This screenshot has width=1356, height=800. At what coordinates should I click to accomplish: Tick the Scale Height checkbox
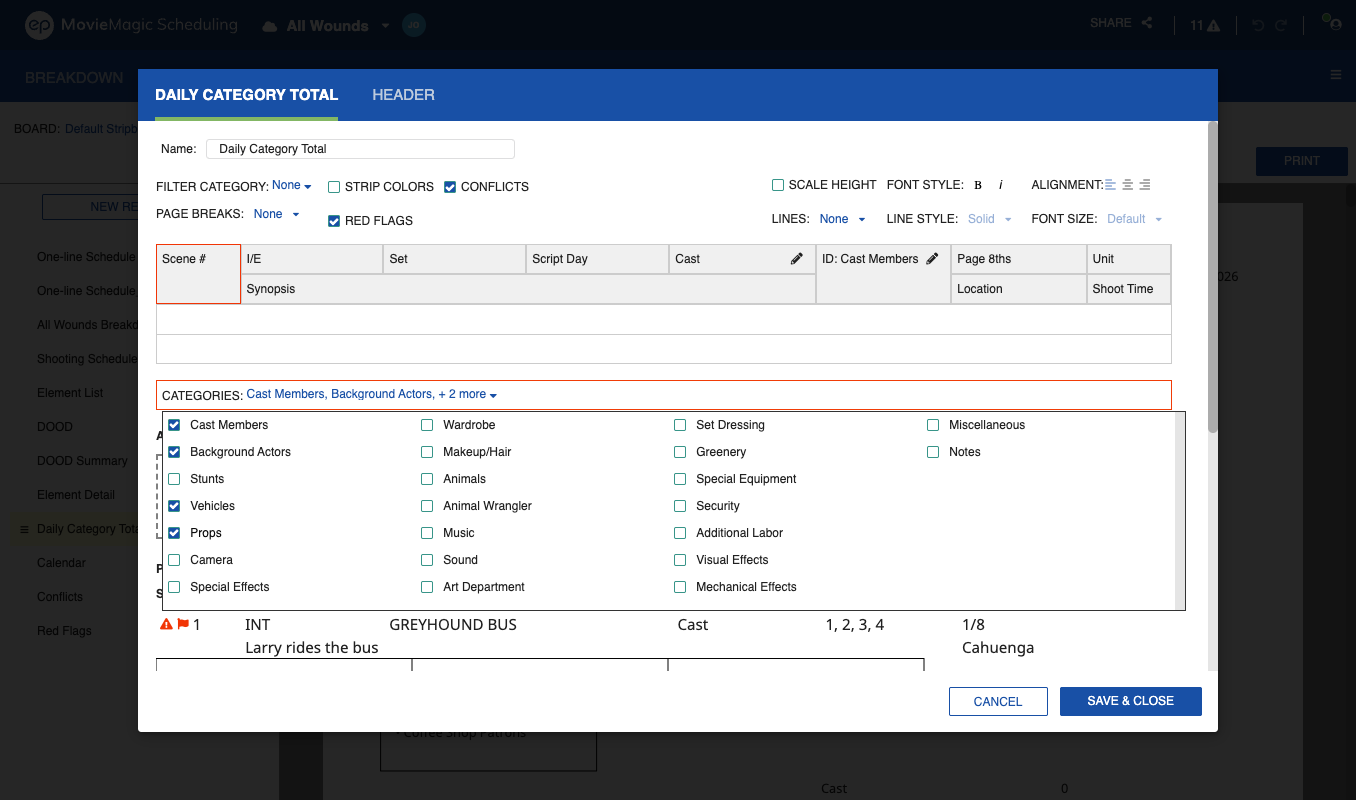pos(778,185)
